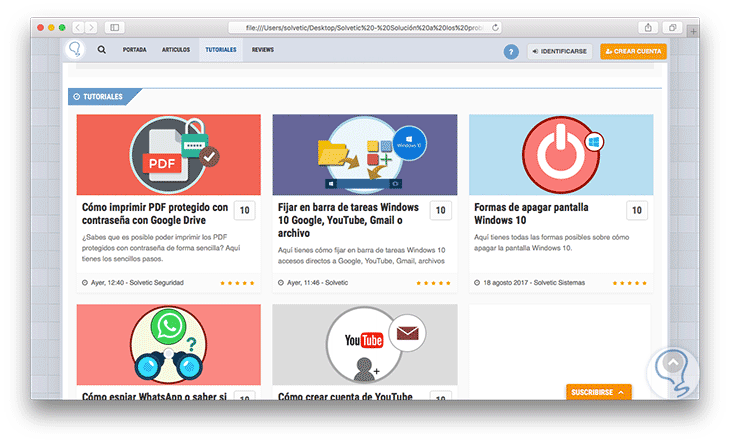Click the Safari address bar

[365, 27]
